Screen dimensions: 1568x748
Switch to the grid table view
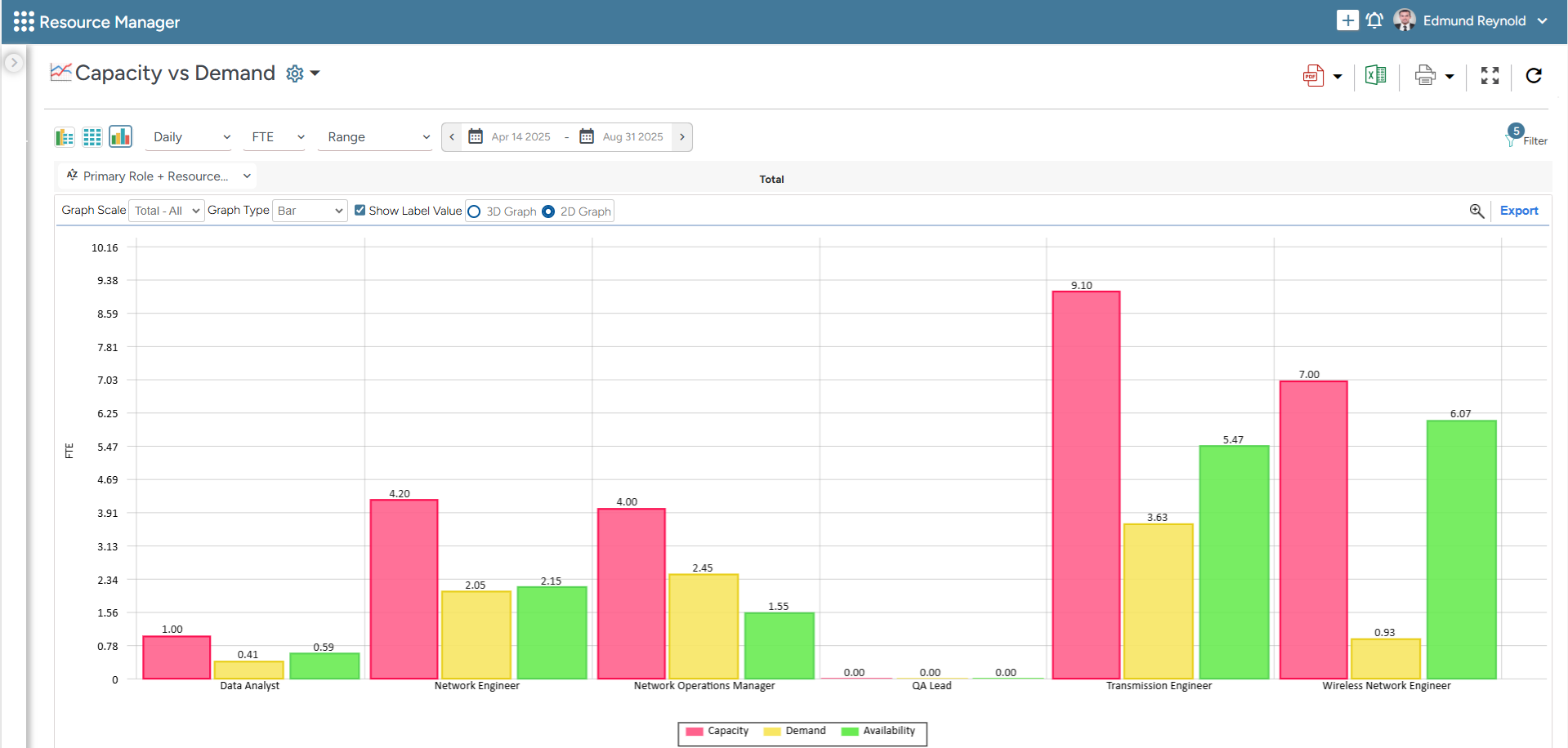[x=92, y=137]
